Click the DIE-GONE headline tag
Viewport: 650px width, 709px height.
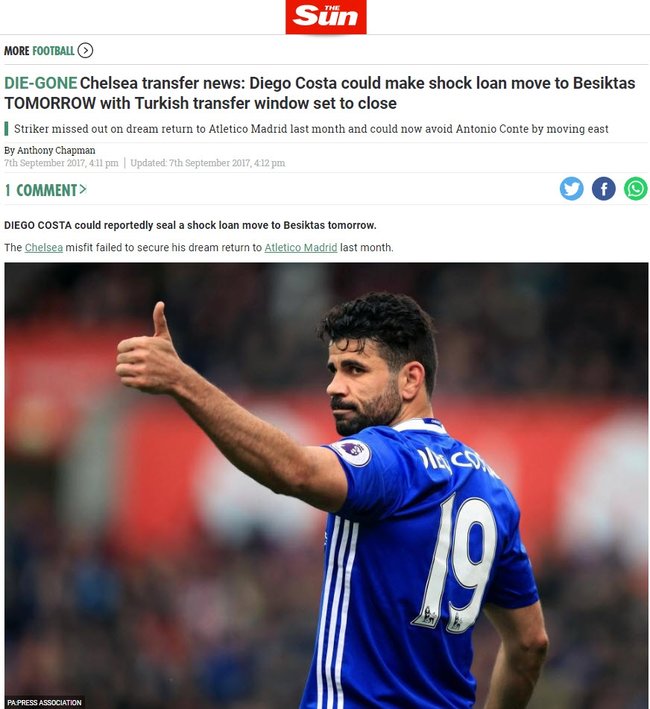pos(41,83)
